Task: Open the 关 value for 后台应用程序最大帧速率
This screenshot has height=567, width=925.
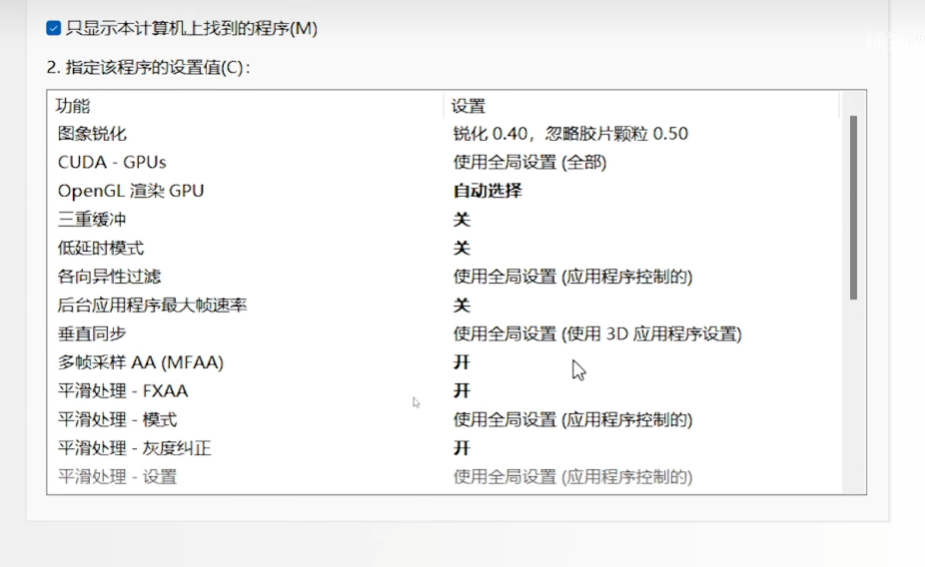Action: click(x=461, y=305)
